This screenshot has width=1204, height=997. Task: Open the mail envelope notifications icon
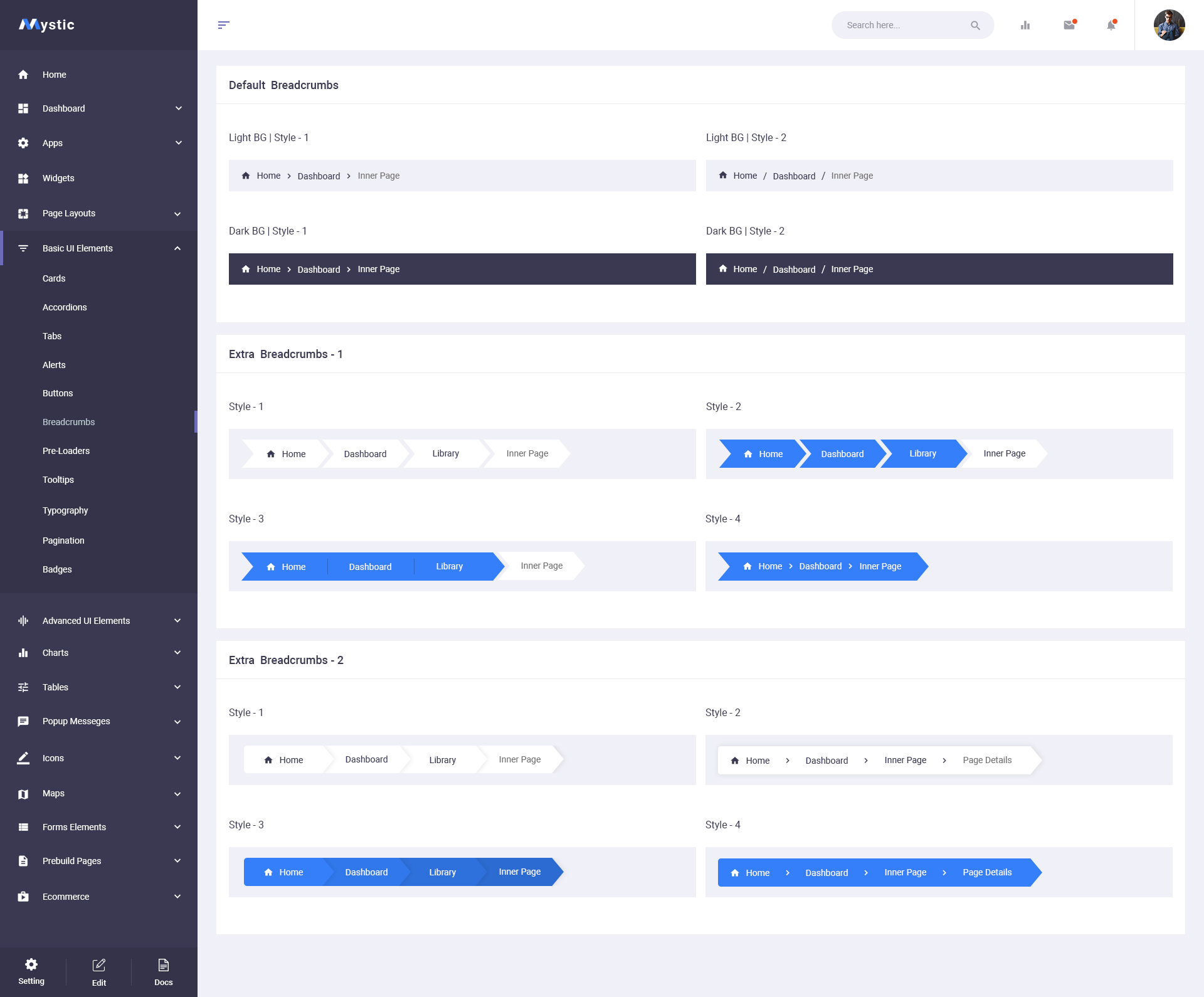tap(1069, 25)
